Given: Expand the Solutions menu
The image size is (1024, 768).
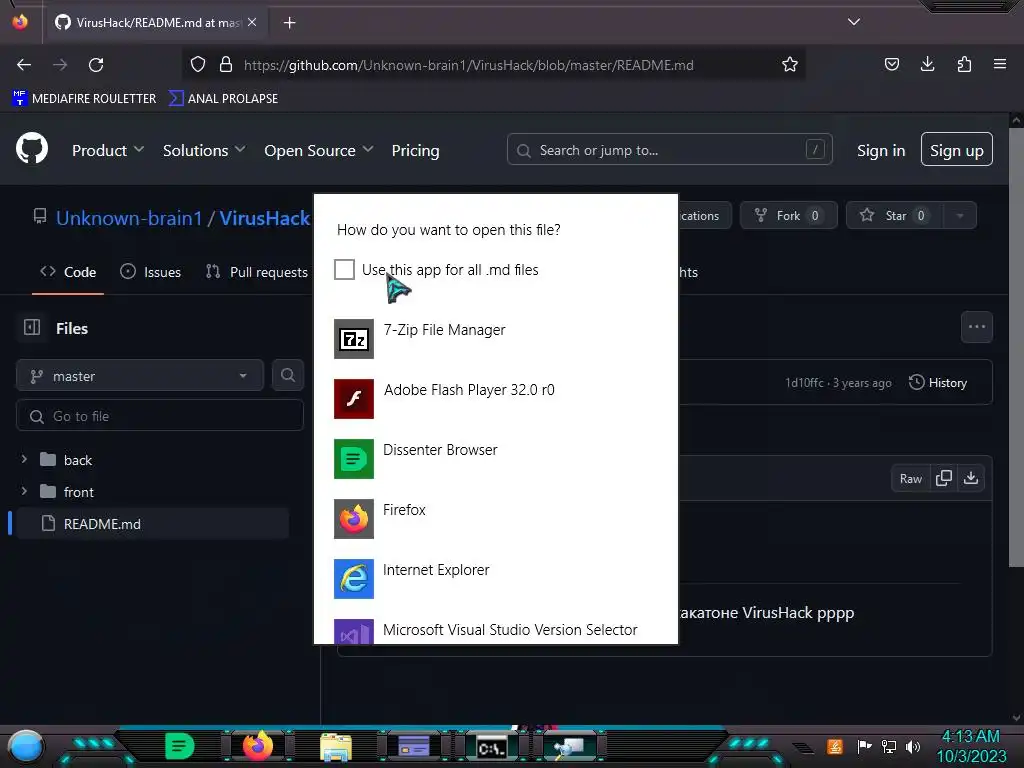Looking at the screenshot, I should tap(204, 150).
